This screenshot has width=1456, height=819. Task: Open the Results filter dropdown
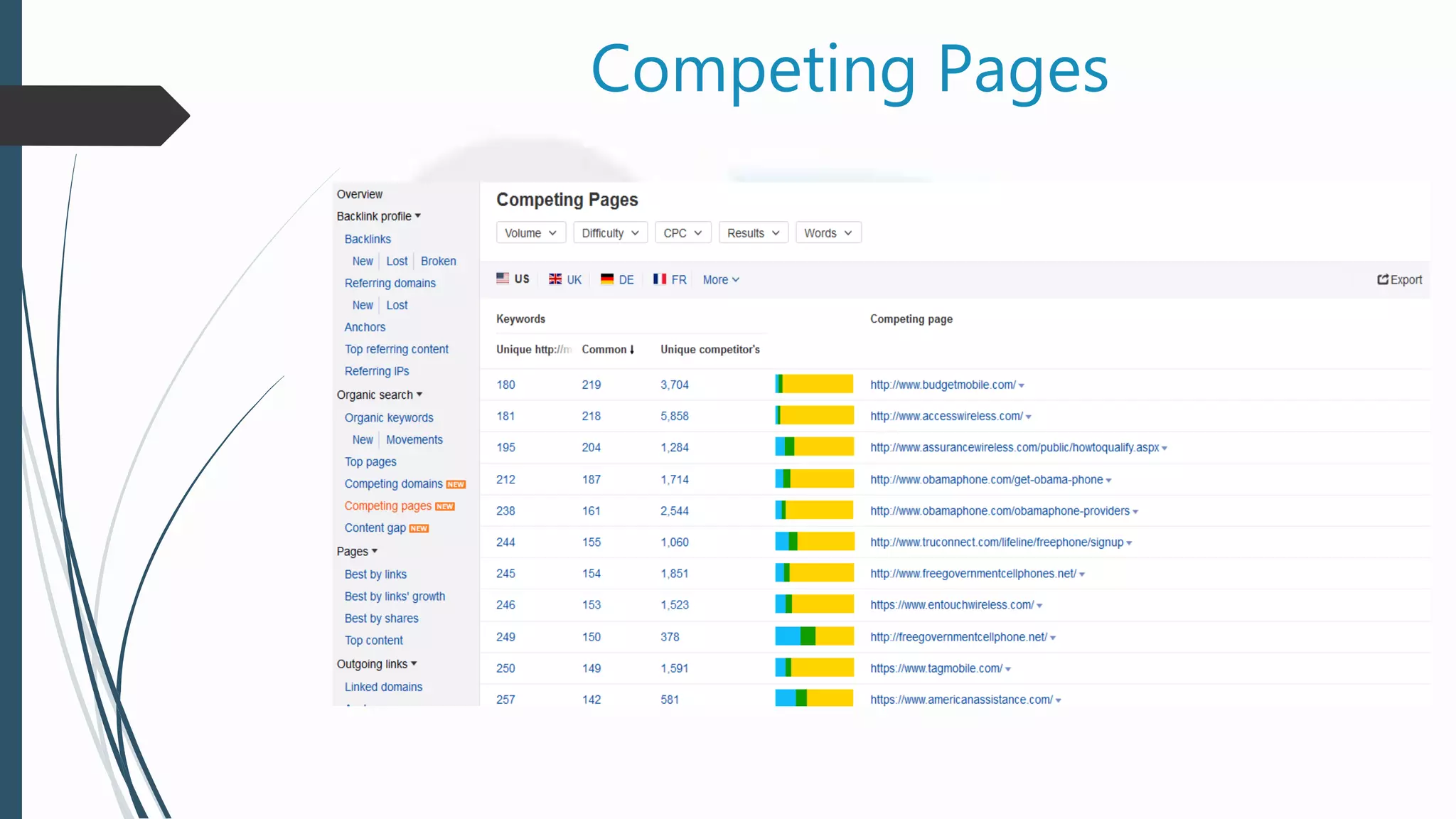coord(754,233)
